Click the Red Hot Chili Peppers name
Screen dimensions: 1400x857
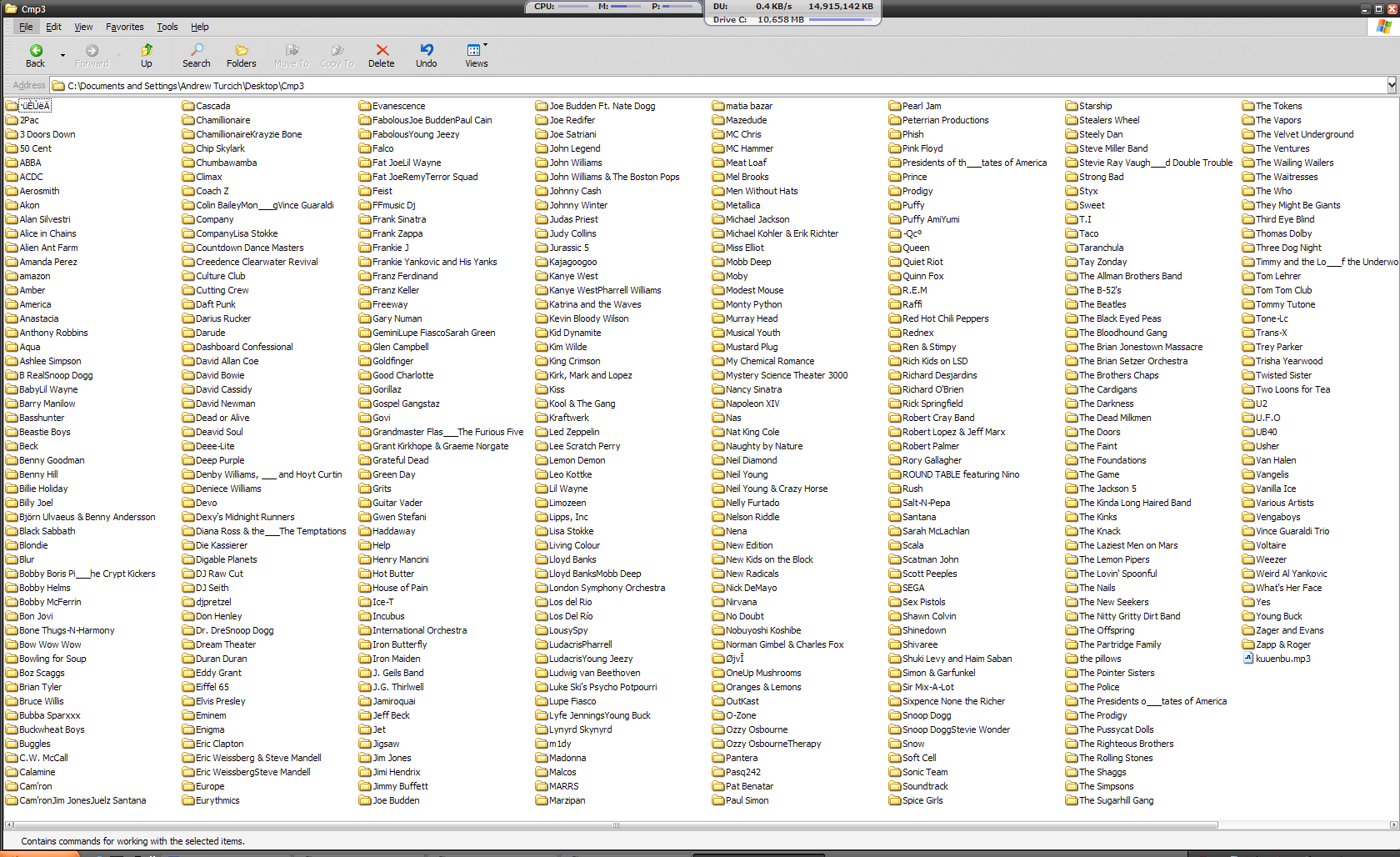click(946, 318)
